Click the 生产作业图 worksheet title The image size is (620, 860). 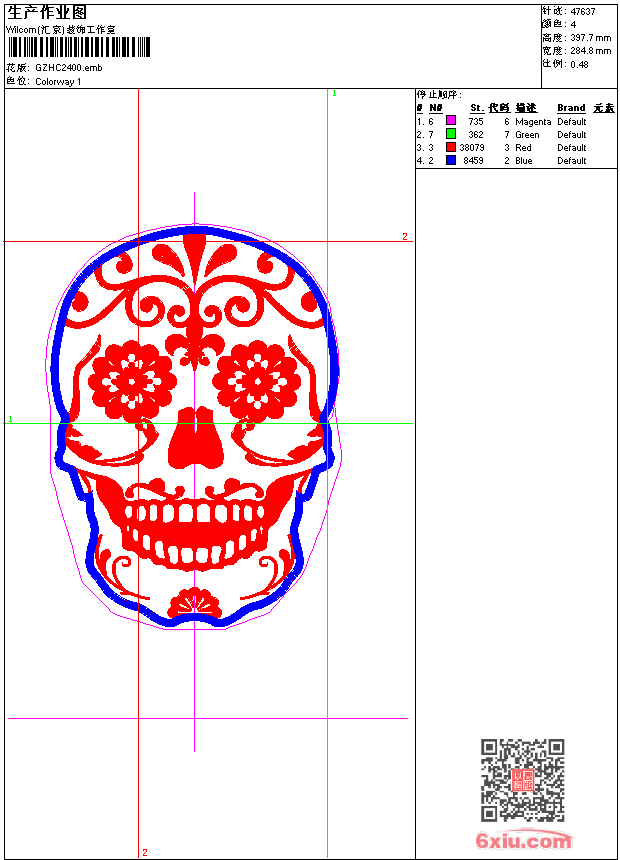click(47, 12)
